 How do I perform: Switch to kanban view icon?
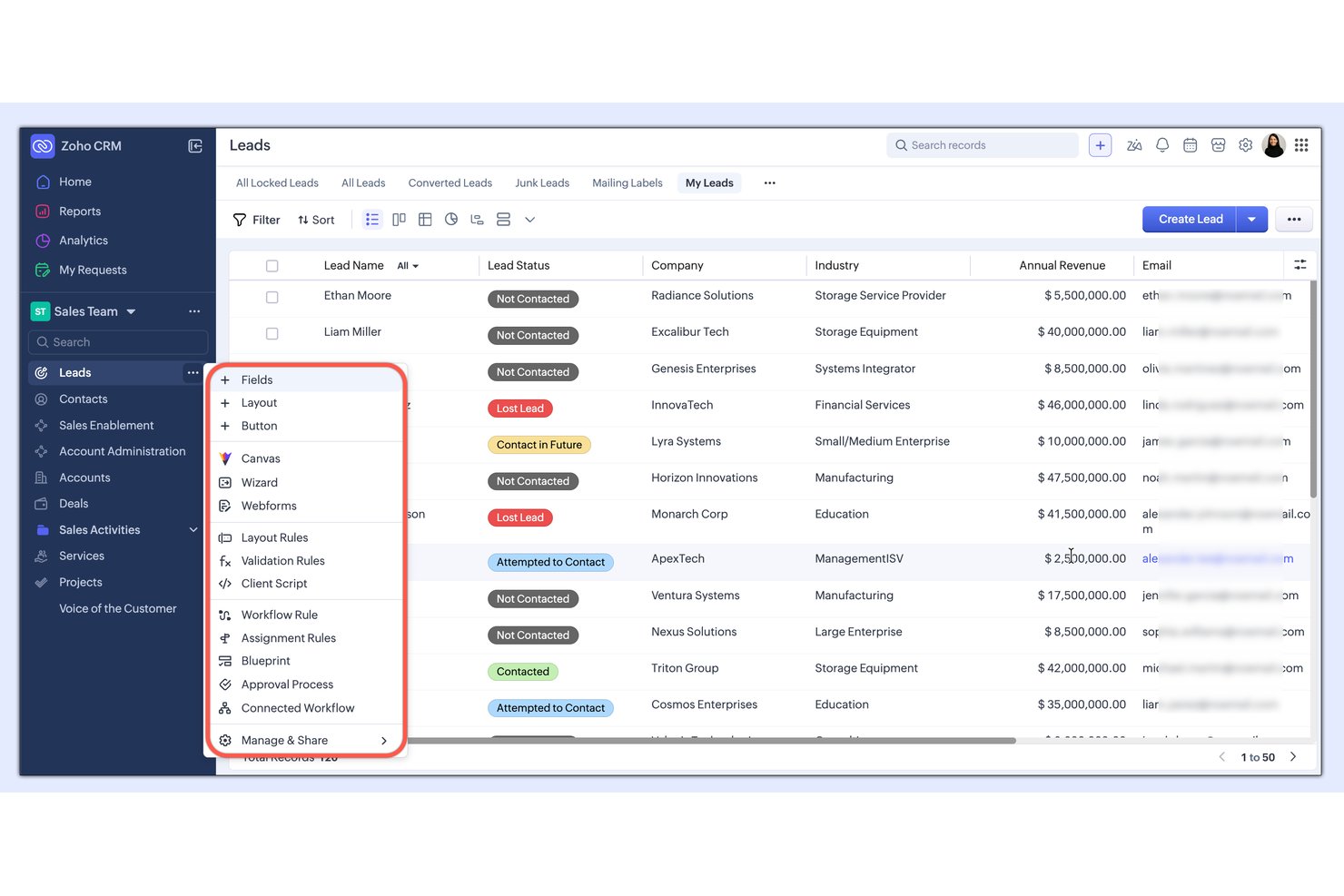pyautogui.click(x=399, y=220)
